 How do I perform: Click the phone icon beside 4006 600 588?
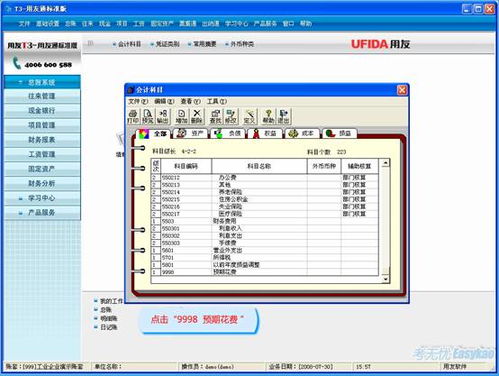[16, 63]
